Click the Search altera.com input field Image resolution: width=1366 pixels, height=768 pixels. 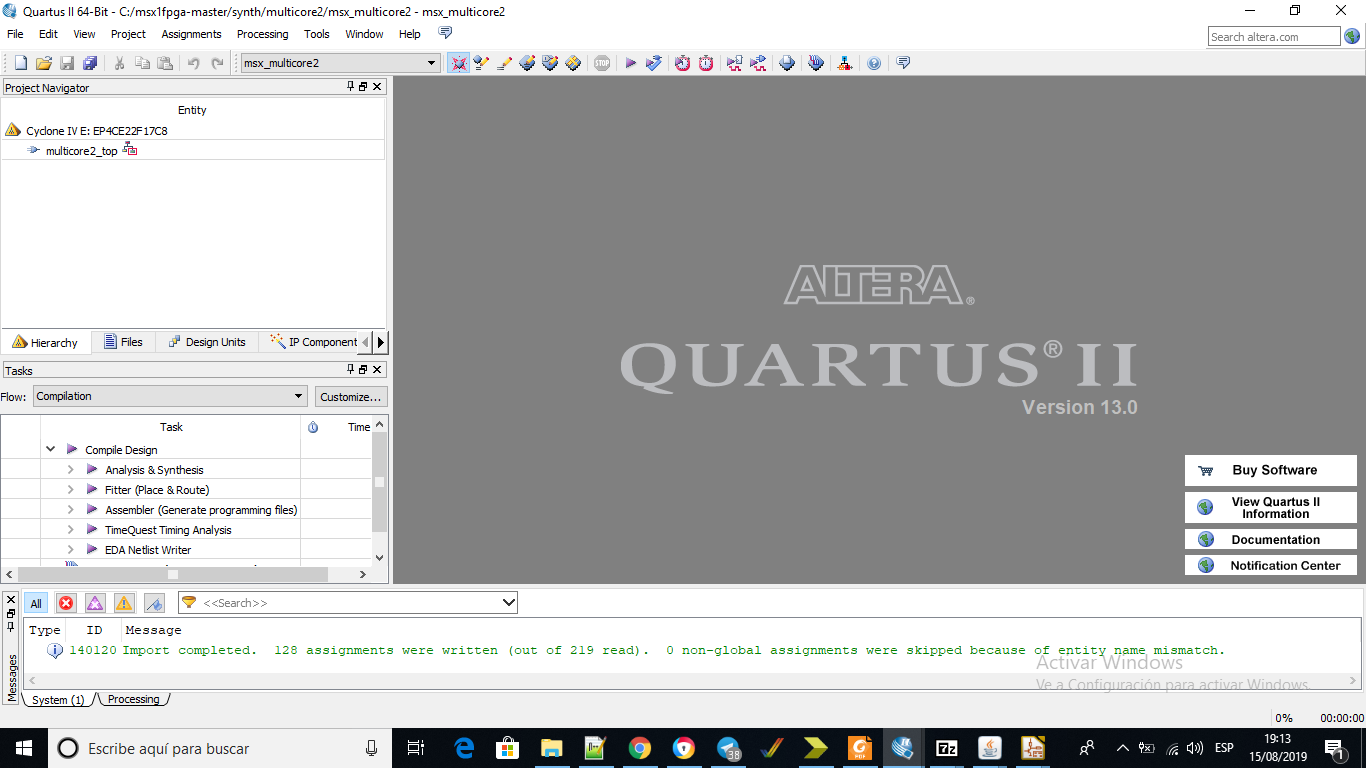[x=1273, y=37]
